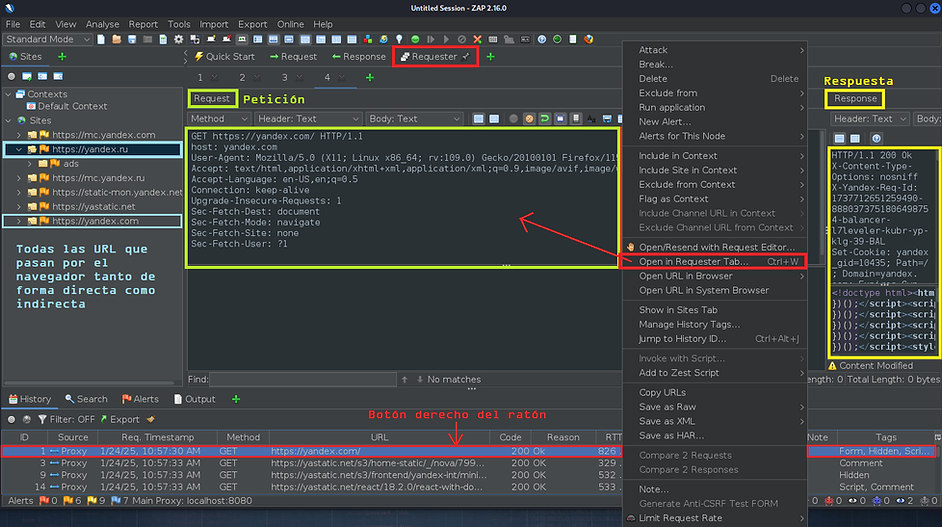This screenshot has height=527, width=942.
Task: Toggle the grey circle button in the request toolbar
Action: click(x=513, y=119)
